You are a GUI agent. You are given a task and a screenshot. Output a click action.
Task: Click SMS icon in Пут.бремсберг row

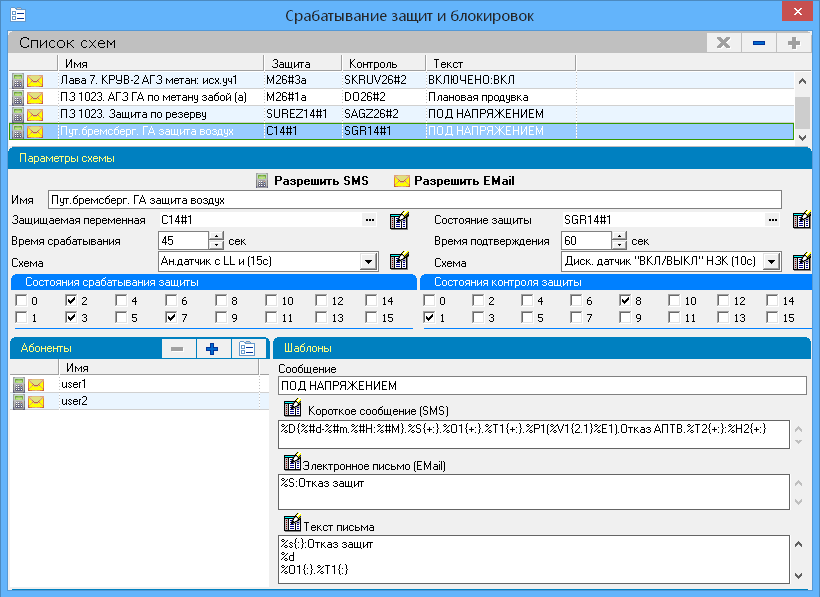click(18, 131)
